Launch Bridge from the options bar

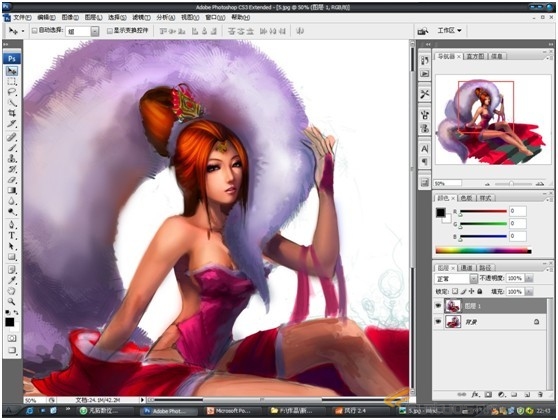423,31
